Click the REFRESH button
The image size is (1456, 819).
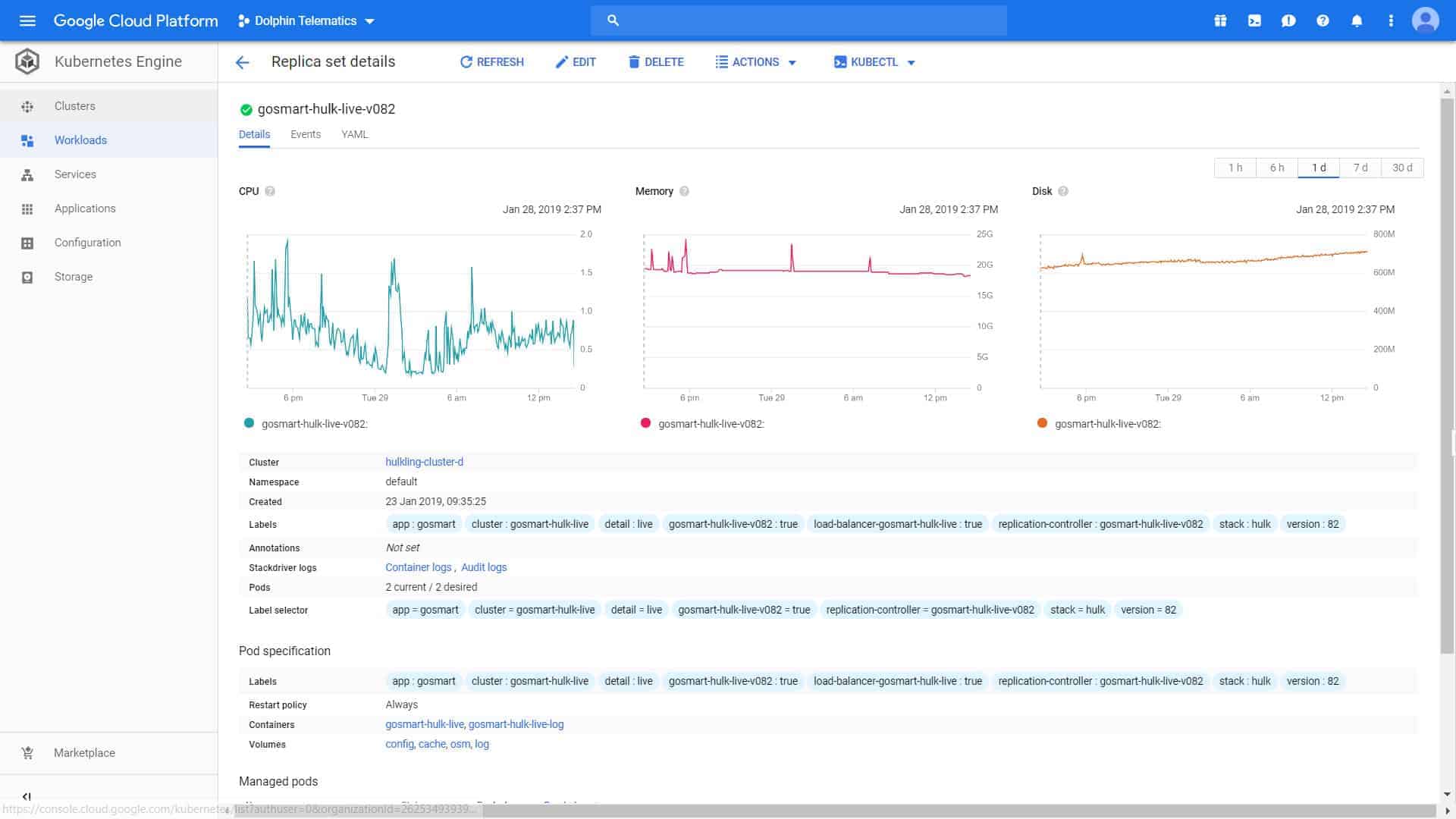(x=492, y=62)
